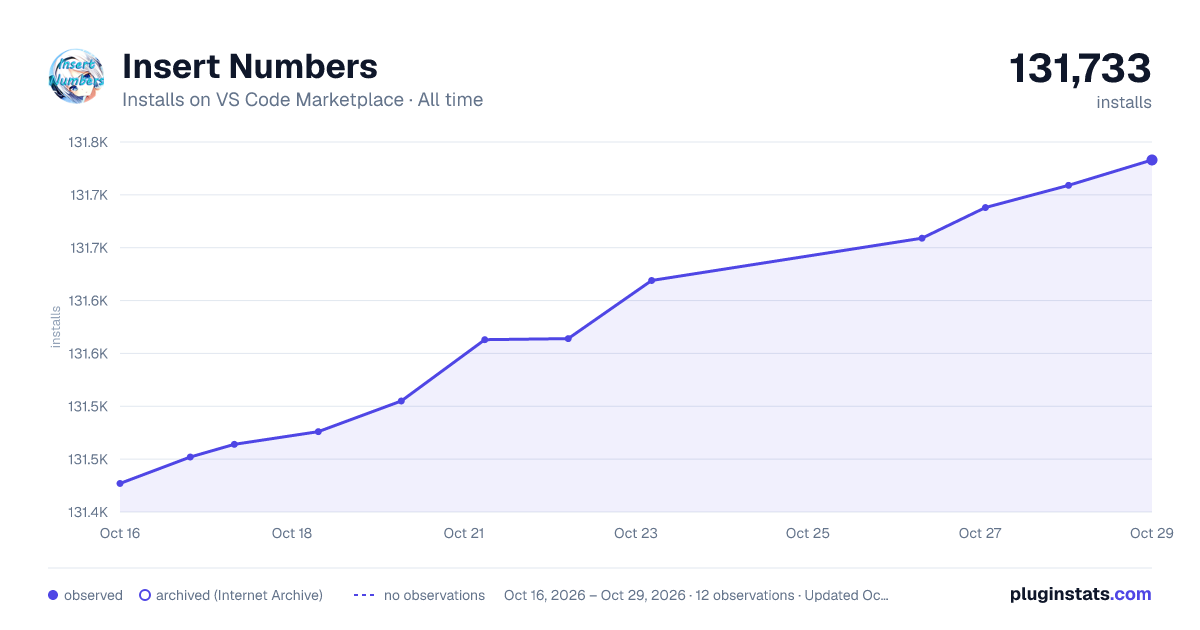Click the 'observed' legend label
Screen dimensions: 1200x630
tap(93, 595)
